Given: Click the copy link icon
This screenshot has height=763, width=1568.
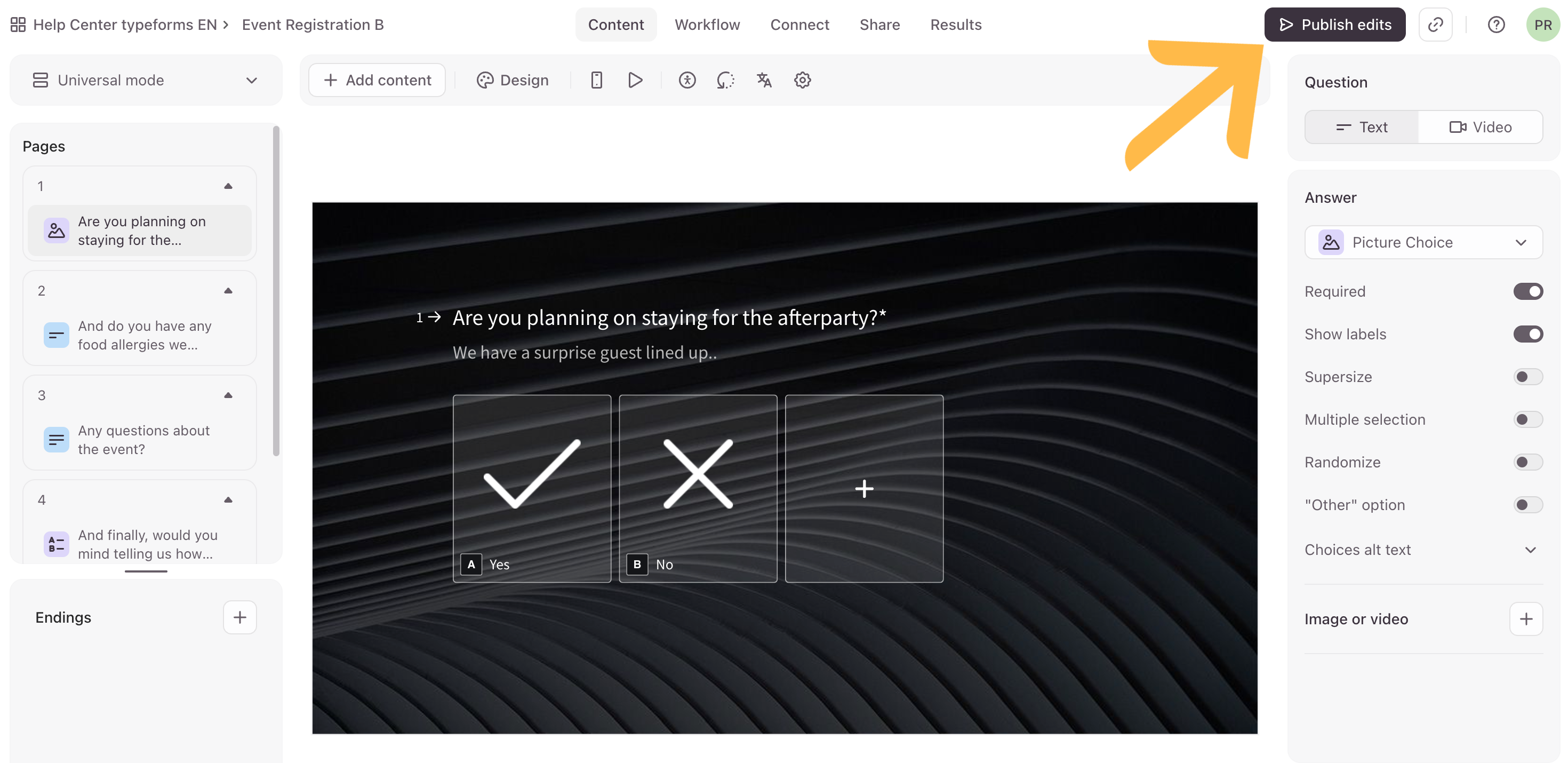Looking at the screenshot, I should click(x=1435, y=25).
